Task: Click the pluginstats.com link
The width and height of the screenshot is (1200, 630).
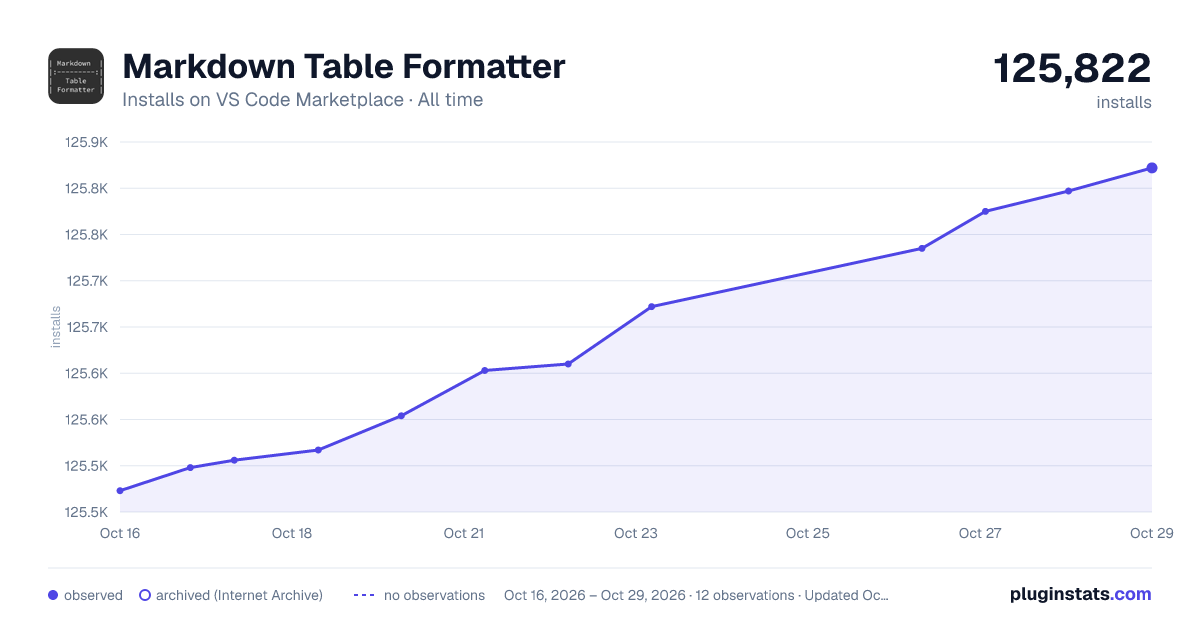Action: point(1081,594)
